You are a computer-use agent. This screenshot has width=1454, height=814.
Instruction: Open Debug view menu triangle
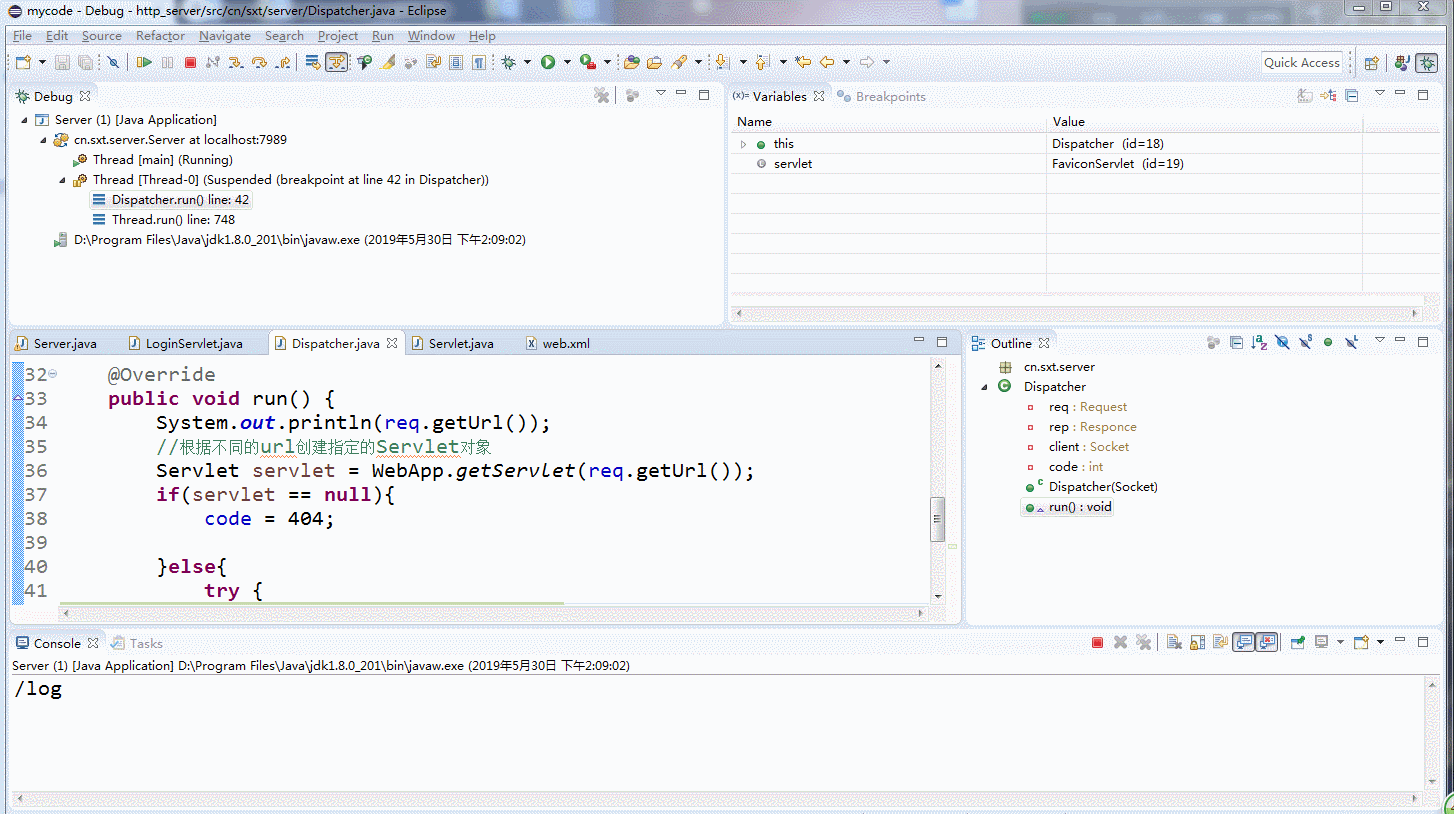pyautogui.click(x=660, y=93)
